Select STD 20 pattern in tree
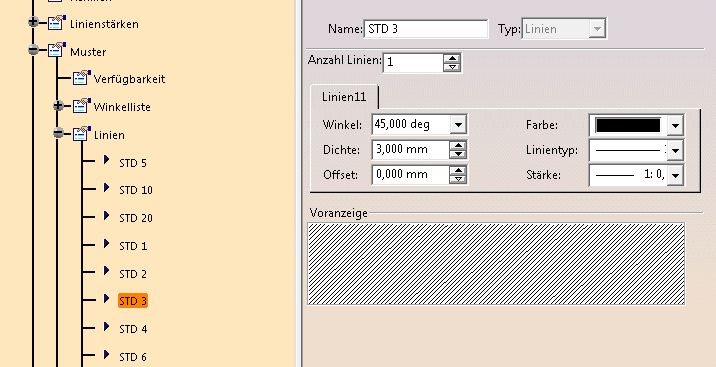Image resolution: width=716 pixels, height=367 pixels. pos(136,218)
